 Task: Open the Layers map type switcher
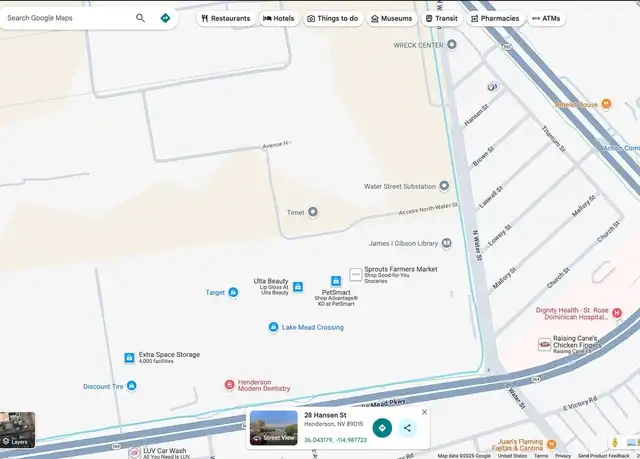click(x=17, y=430)
